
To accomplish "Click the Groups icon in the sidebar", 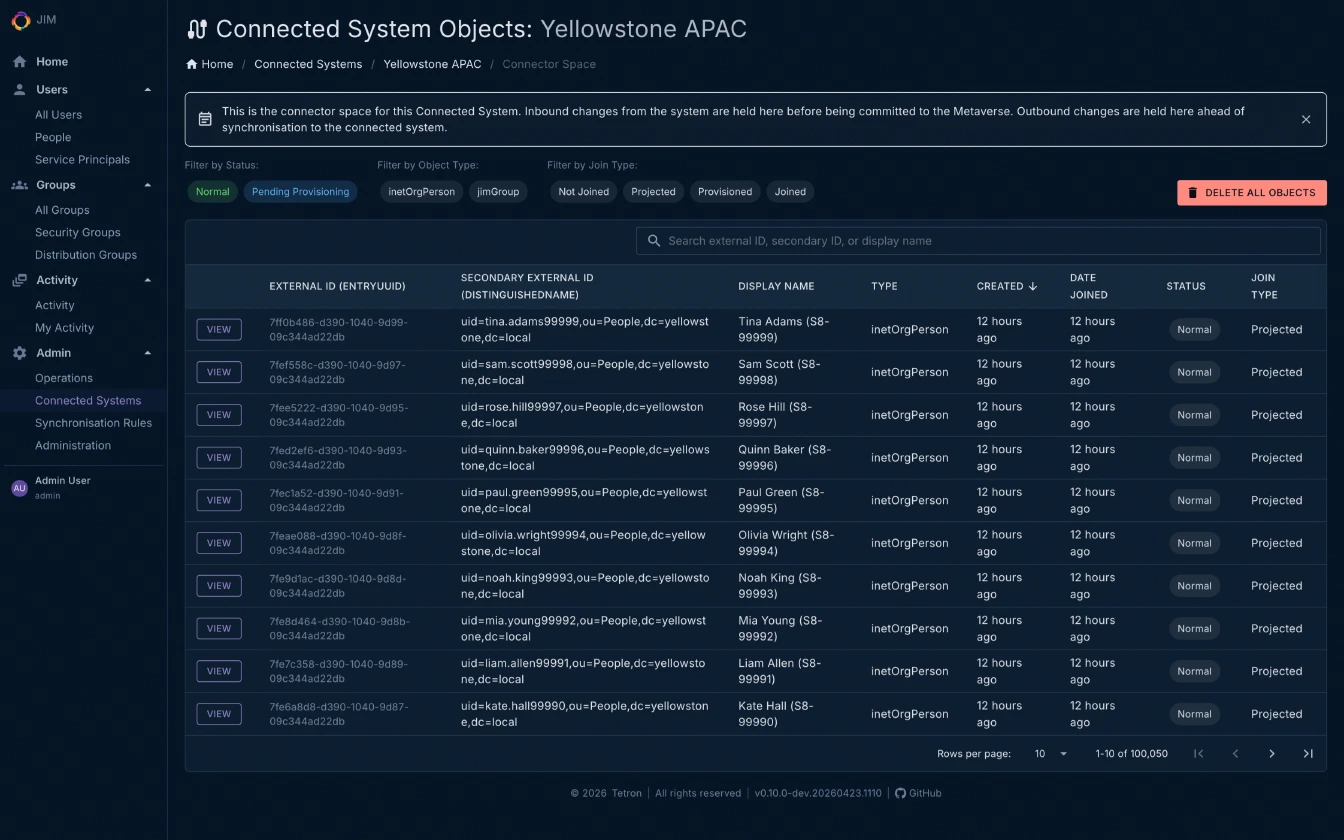I will tap(18, 185).
